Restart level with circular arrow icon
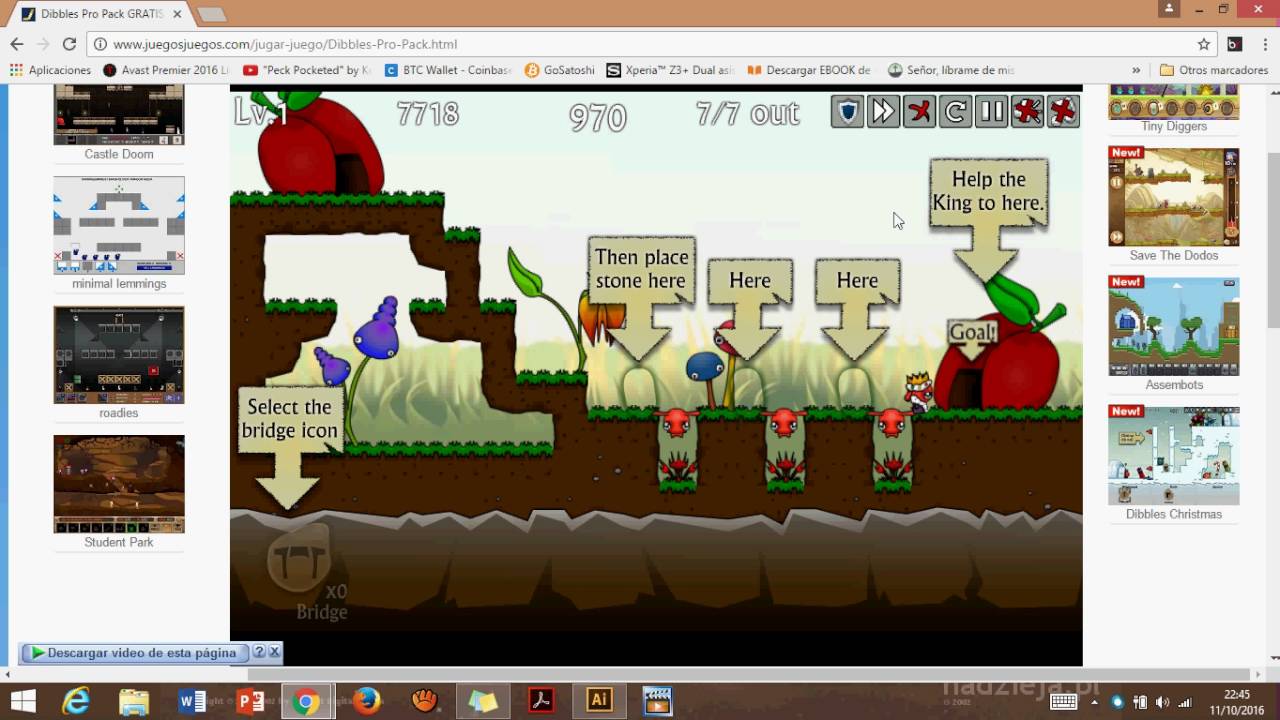The width and height of the screenshot is (1280, 720). click(x=955, y=112)
